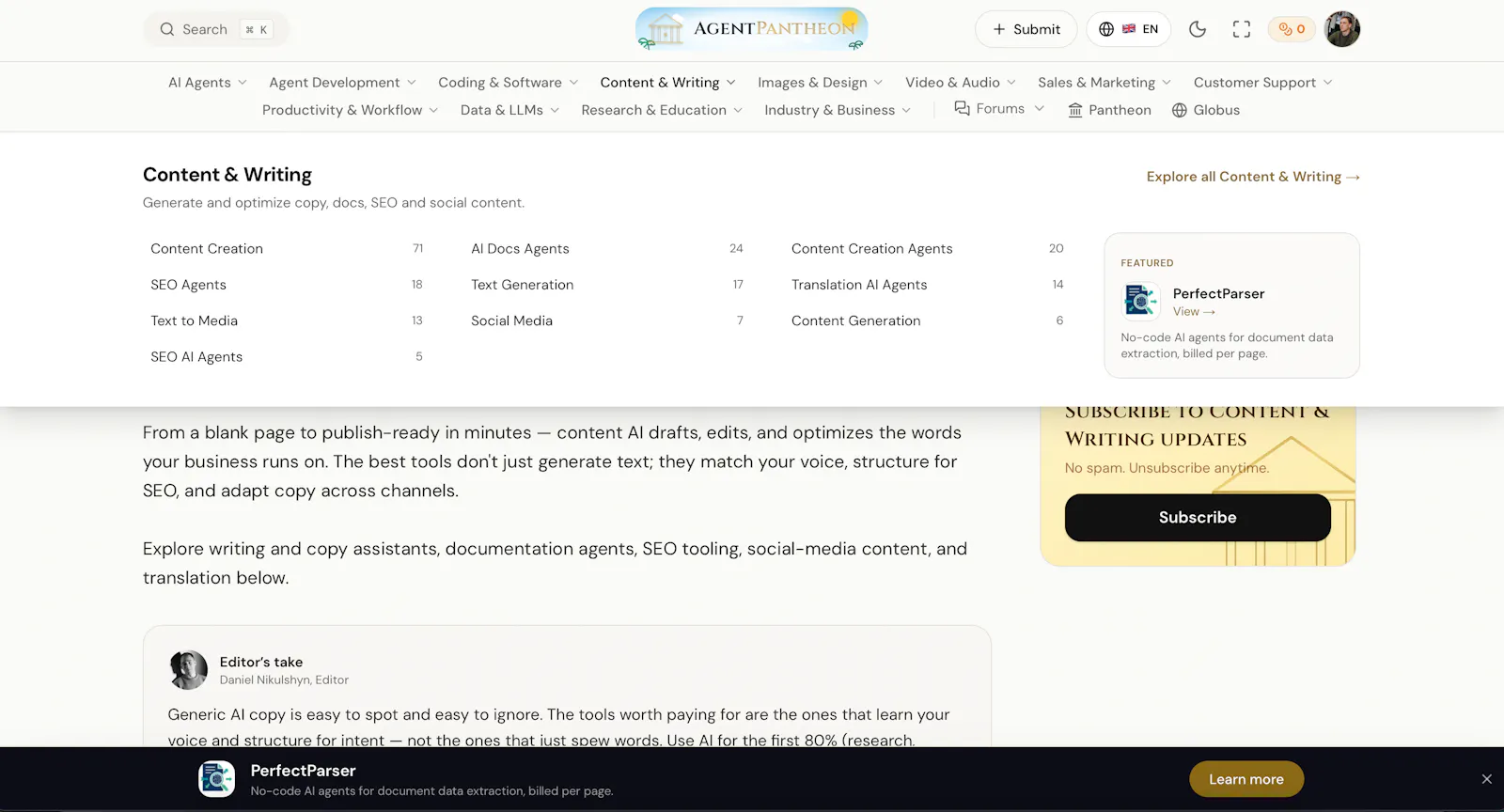Go to the Pantheon page

[x=1109, y=110]
